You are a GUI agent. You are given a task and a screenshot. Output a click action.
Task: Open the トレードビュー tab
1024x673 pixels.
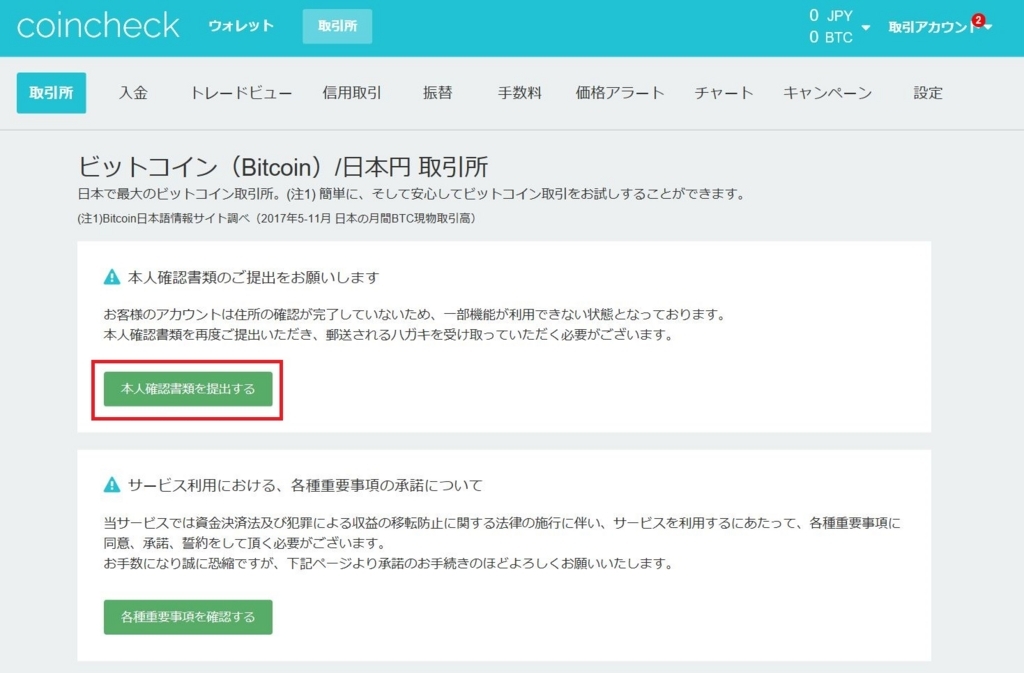click(241, 93)
